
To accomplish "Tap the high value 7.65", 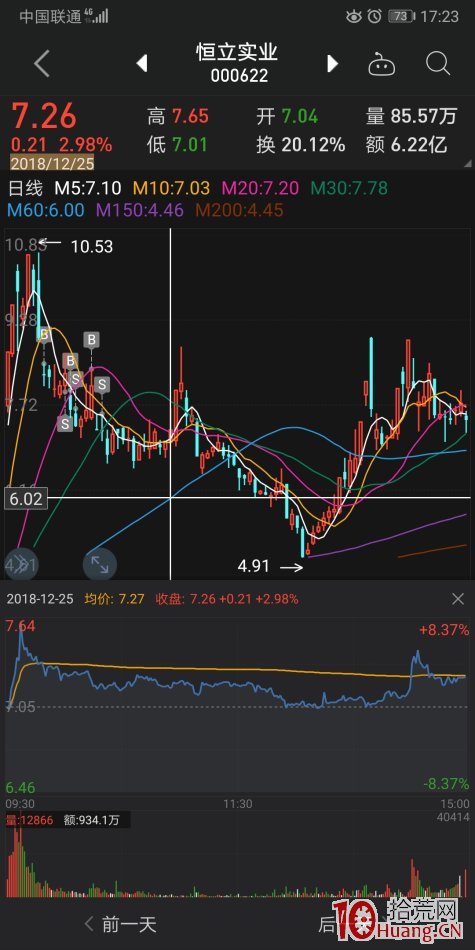I will click(190, 116).
